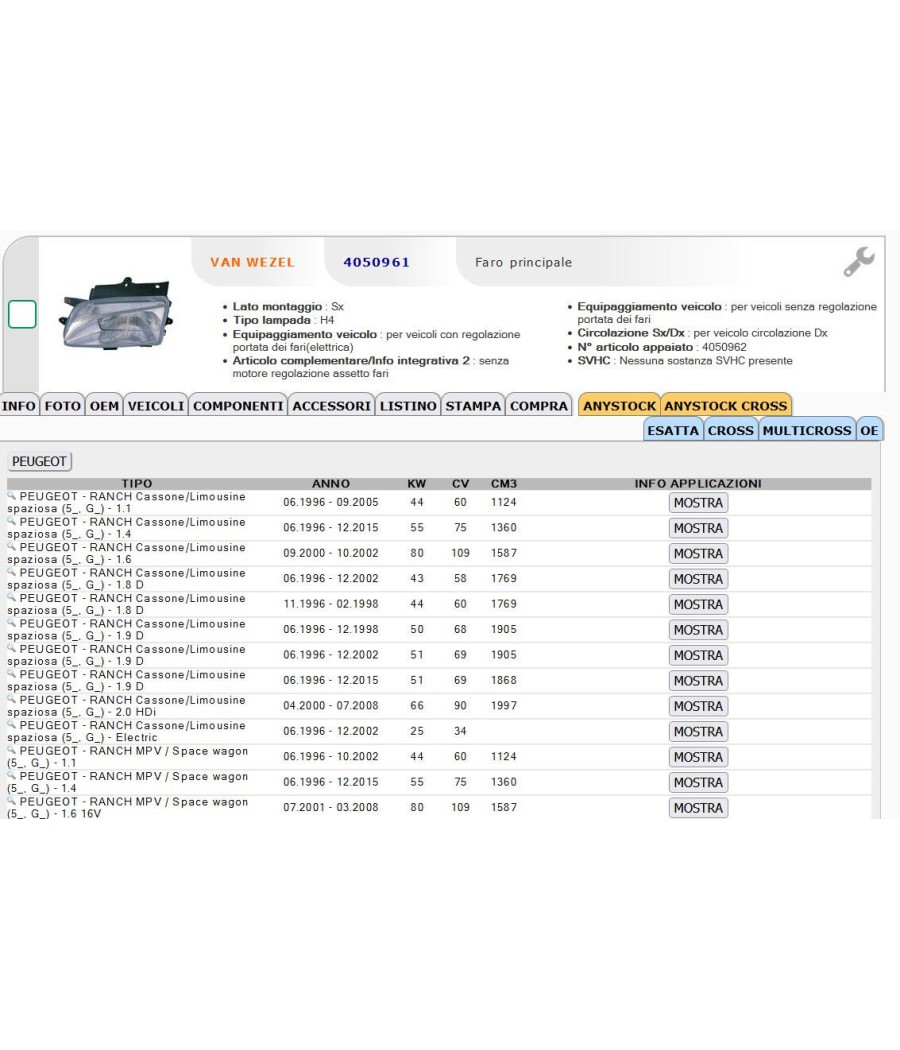Click magnifier icon of Cassone 1.4 row

[11, 521]
